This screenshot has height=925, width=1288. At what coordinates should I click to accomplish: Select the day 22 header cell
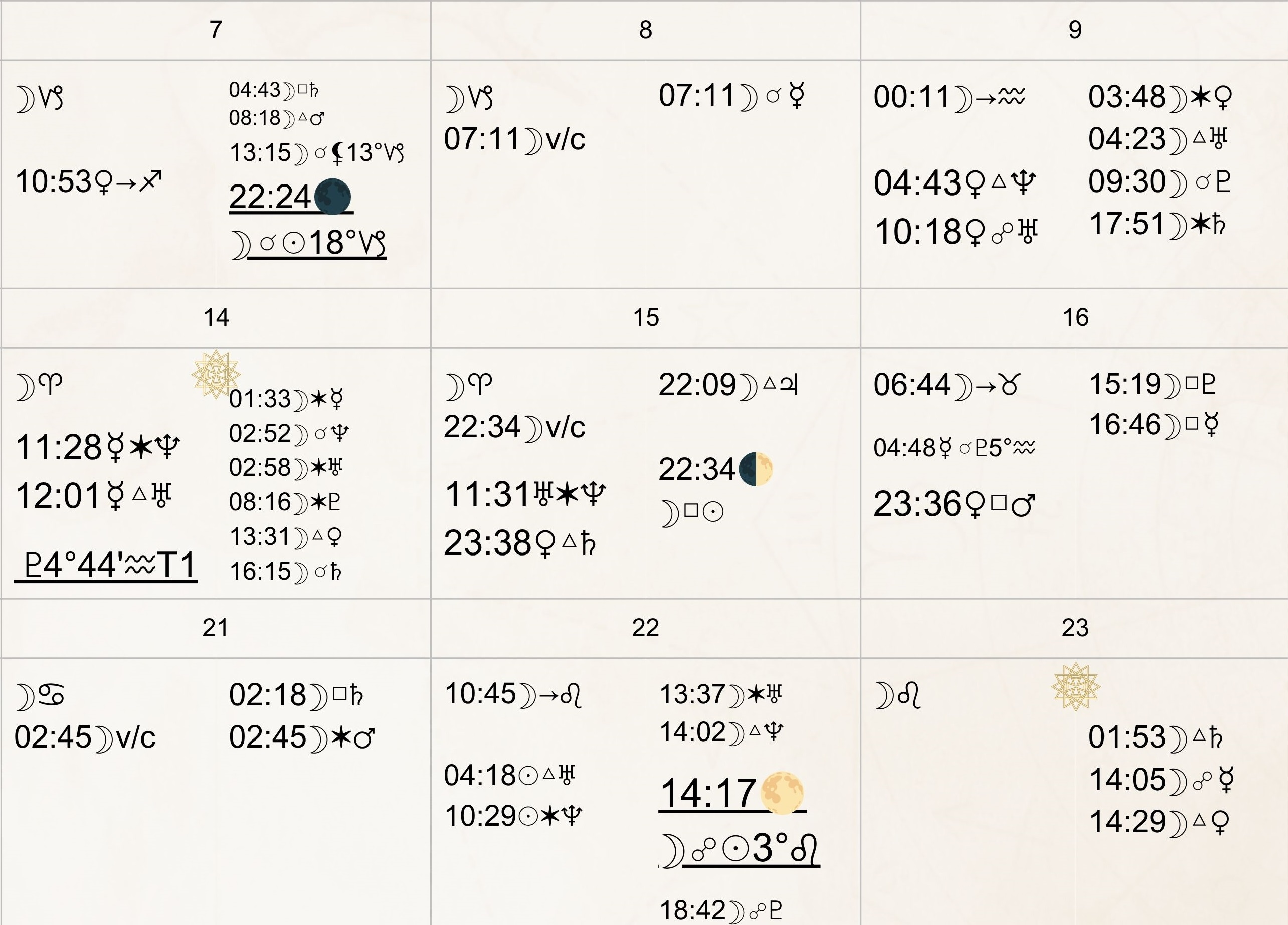coord(645,628)
